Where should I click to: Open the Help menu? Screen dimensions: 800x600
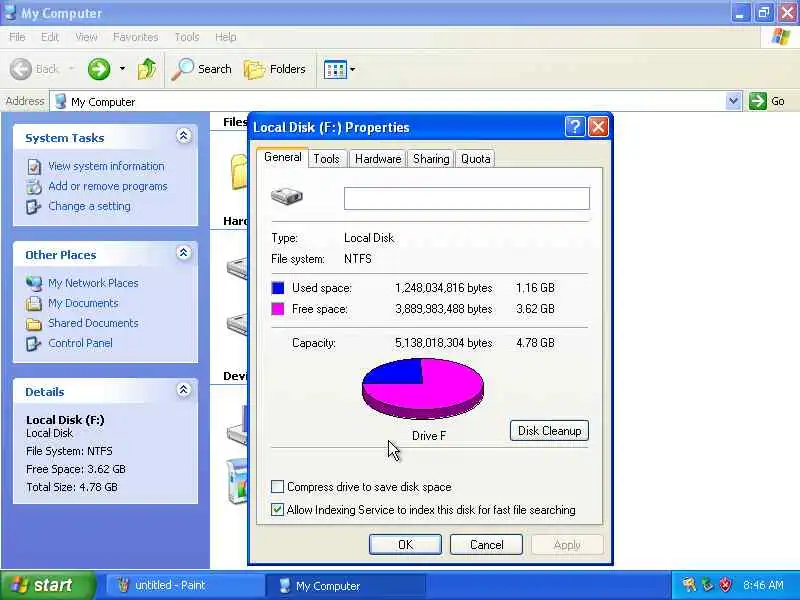tap(226, 37)
